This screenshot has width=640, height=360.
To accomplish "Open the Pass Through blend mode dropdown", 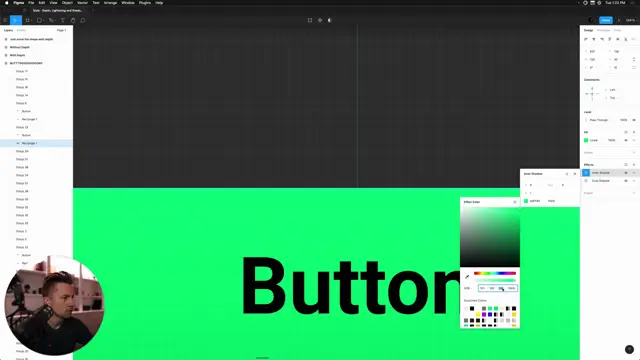I will pyautogui.click(x=599, y=120).
